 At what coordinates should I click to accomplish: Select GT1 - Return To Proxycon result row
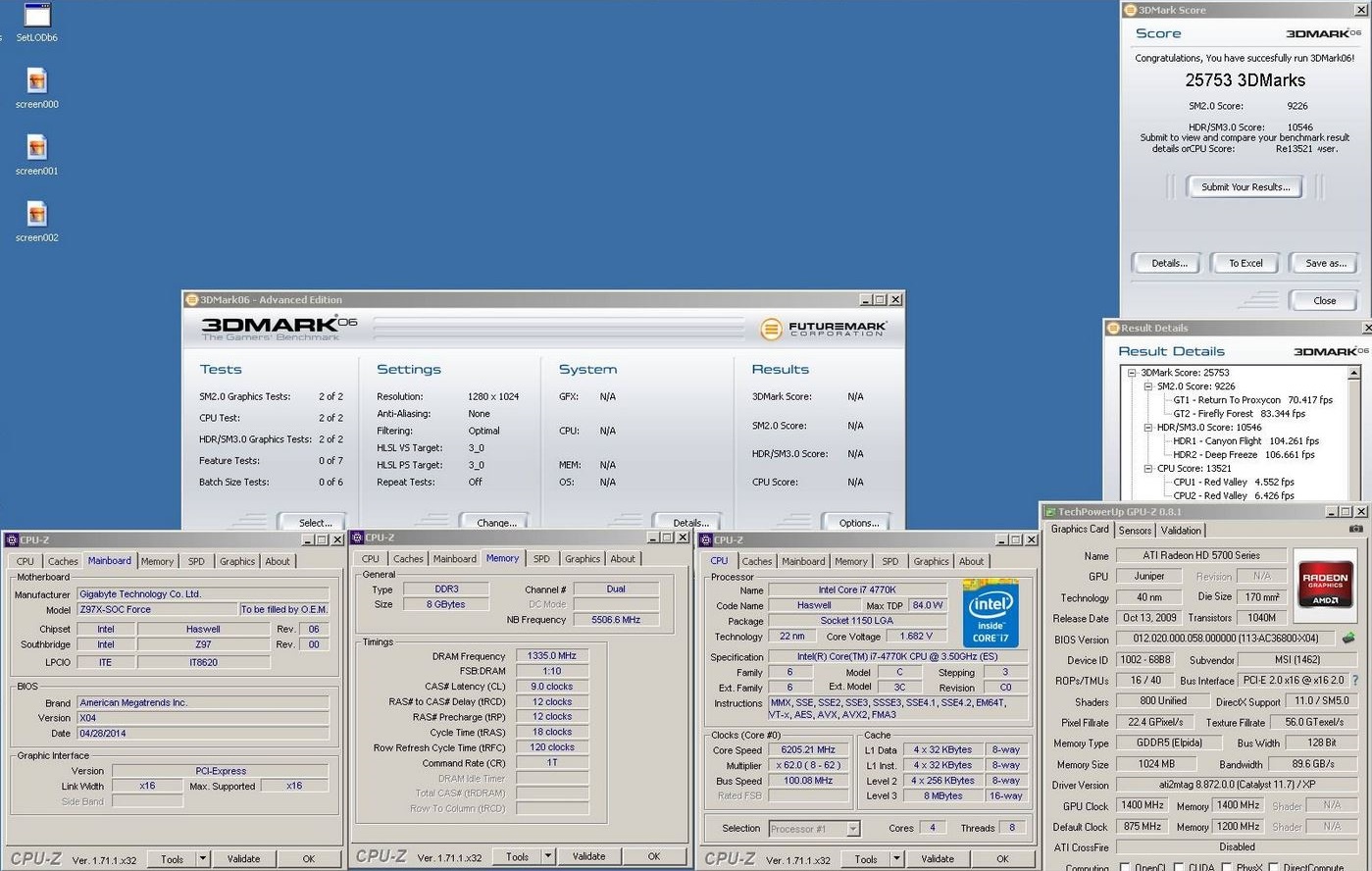(1252, 400)
